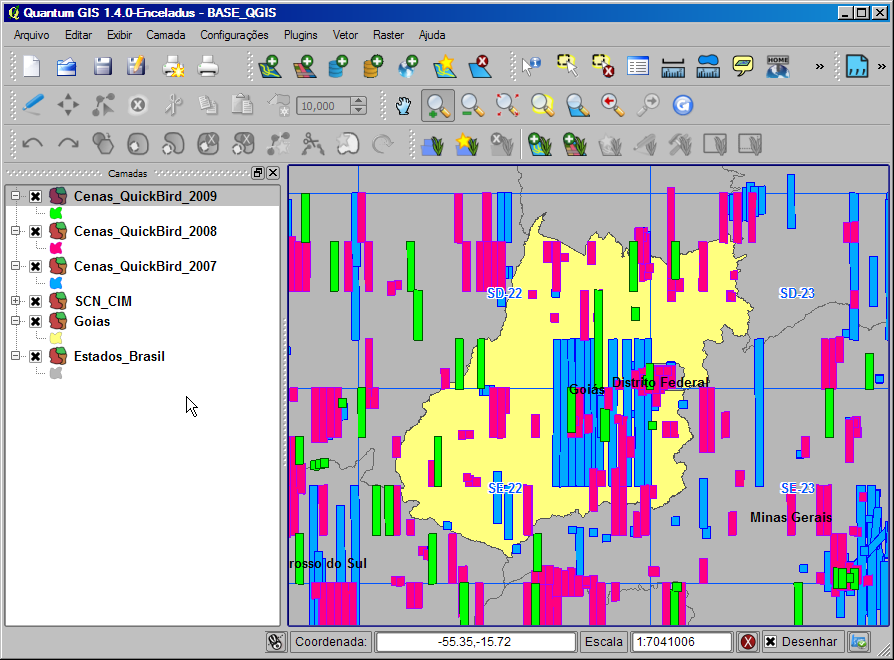Viewport: 894px width, 660px height.
Task: Open the Configurações menu
Action: click(234, 35)
